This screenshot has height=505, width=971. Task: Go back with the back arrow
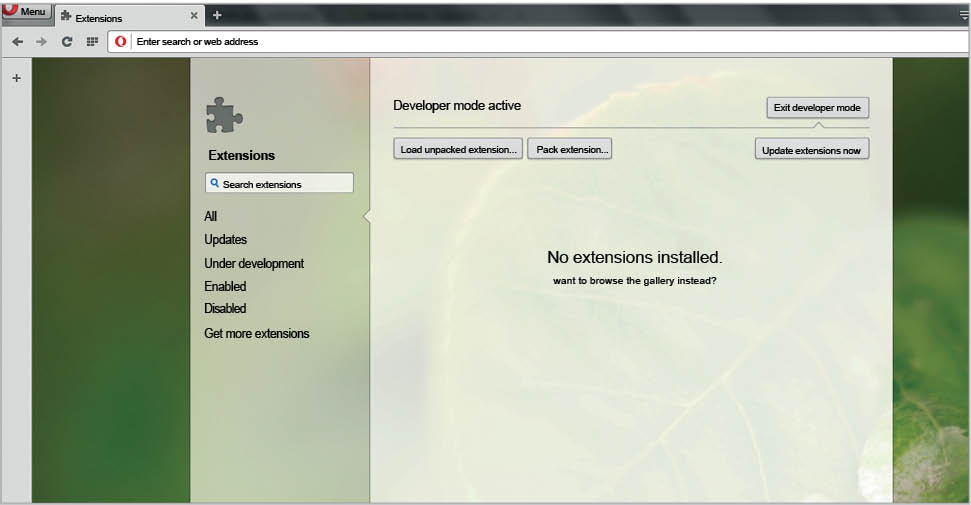pos(17,42)
